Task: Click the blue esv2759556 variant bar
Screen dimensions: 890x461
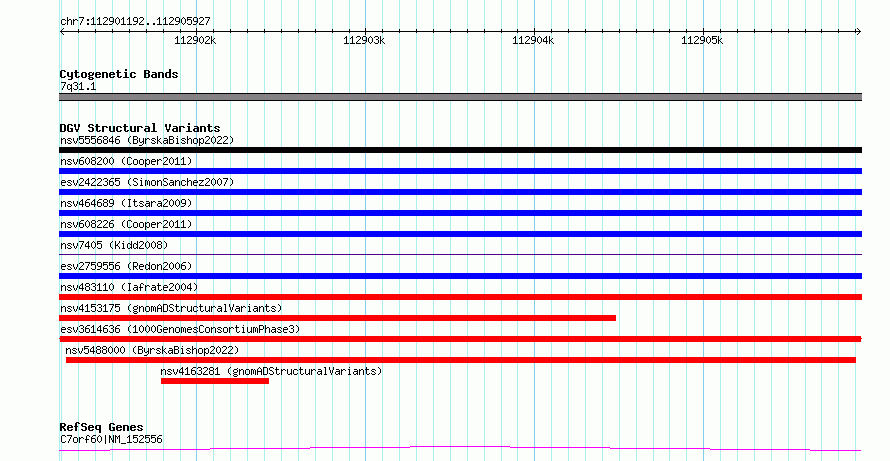Action: 460,276
